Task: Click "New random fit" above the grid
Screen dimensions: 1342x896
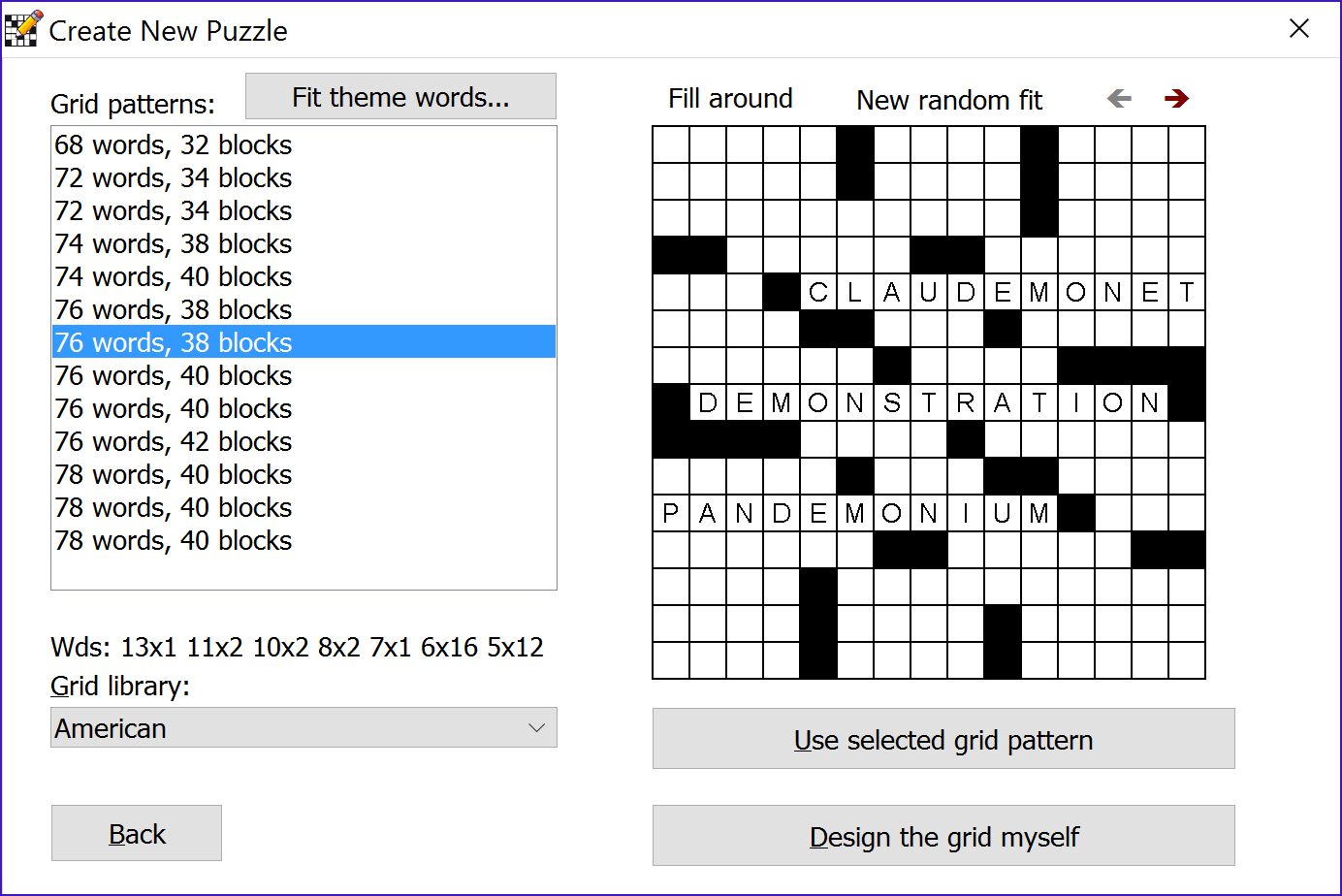Action: 948,99
